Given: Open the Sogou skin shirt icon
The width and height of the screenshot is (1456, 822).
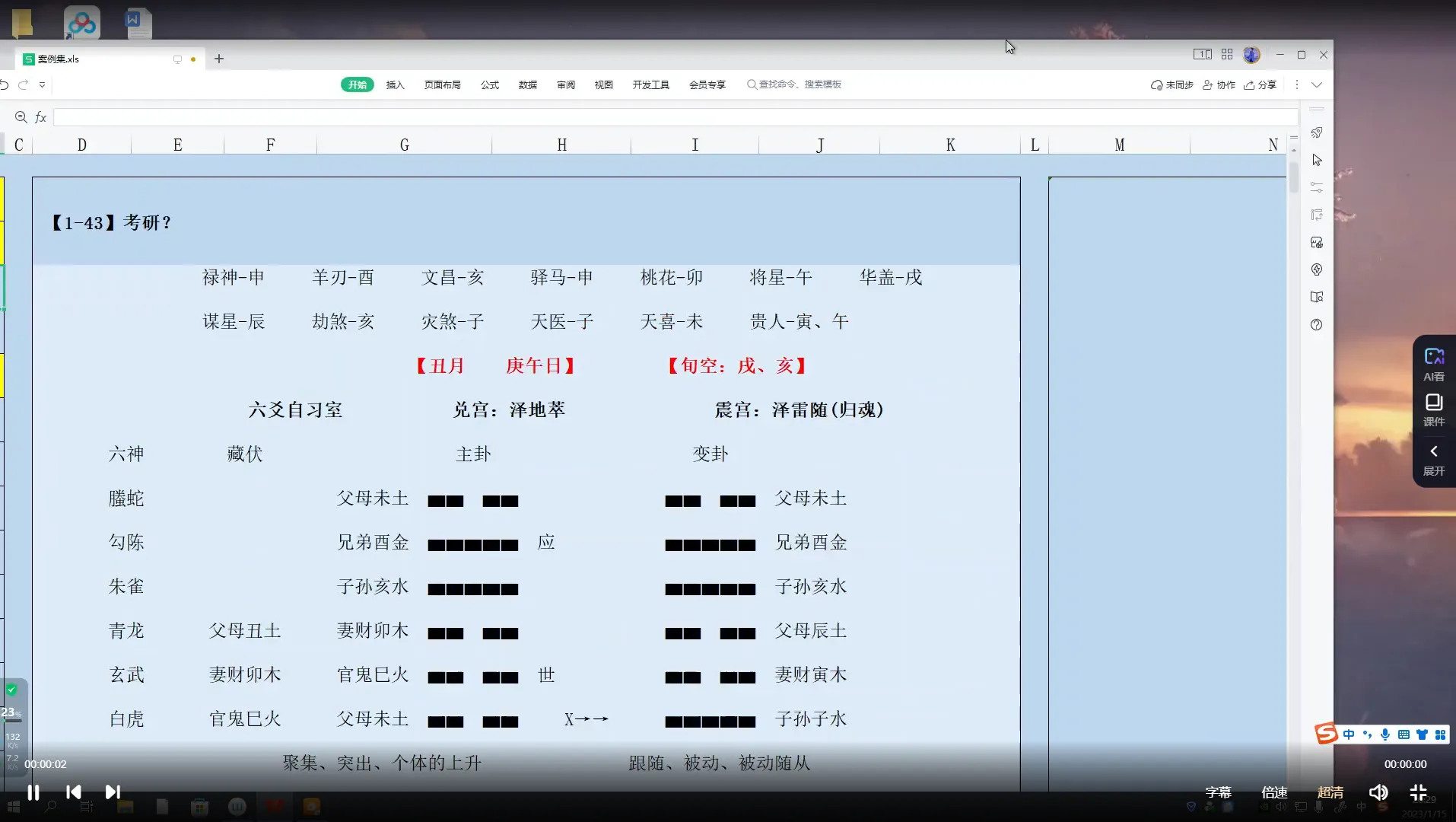Looking at the screenshot, I should (1422, 734).
